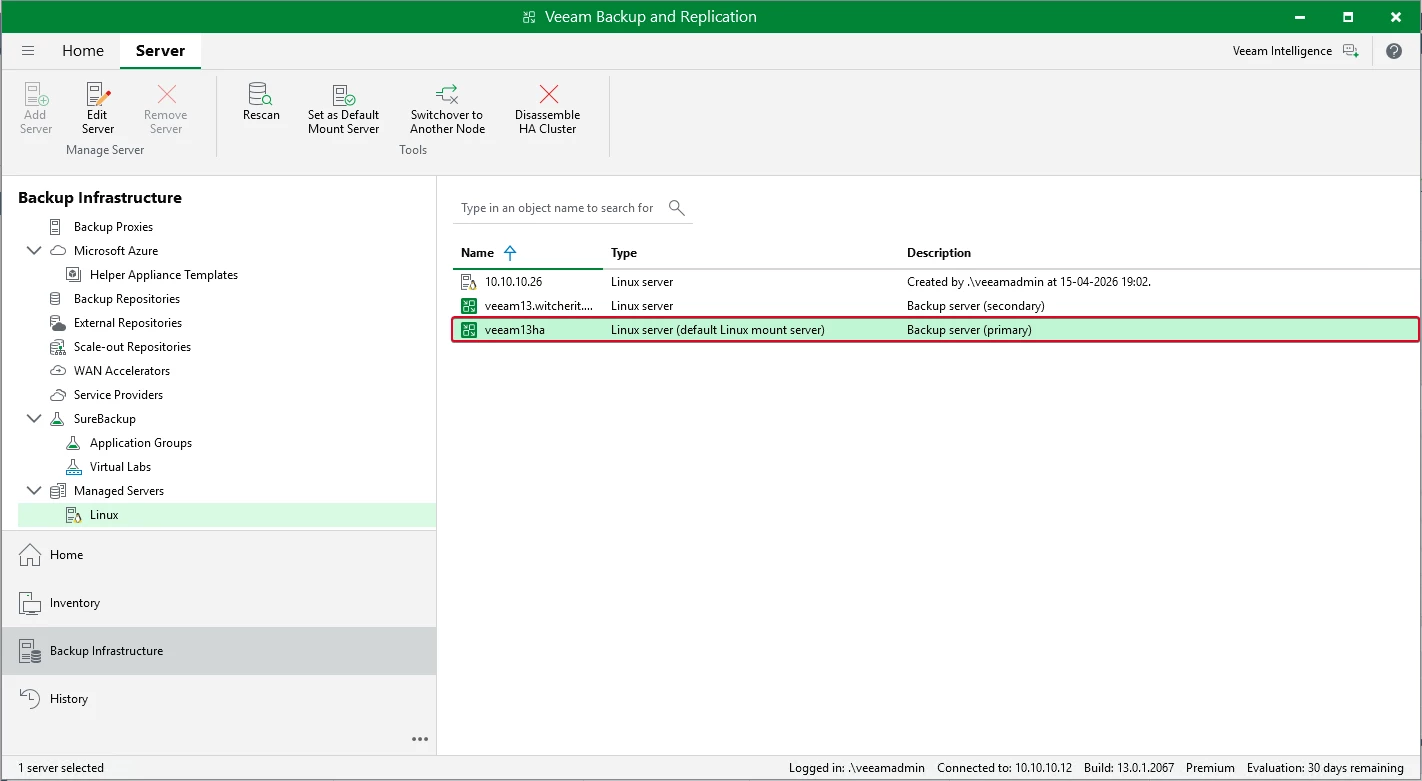Go to the Home navigation pane
The image size is (1422, 781).
pos(219,555)
